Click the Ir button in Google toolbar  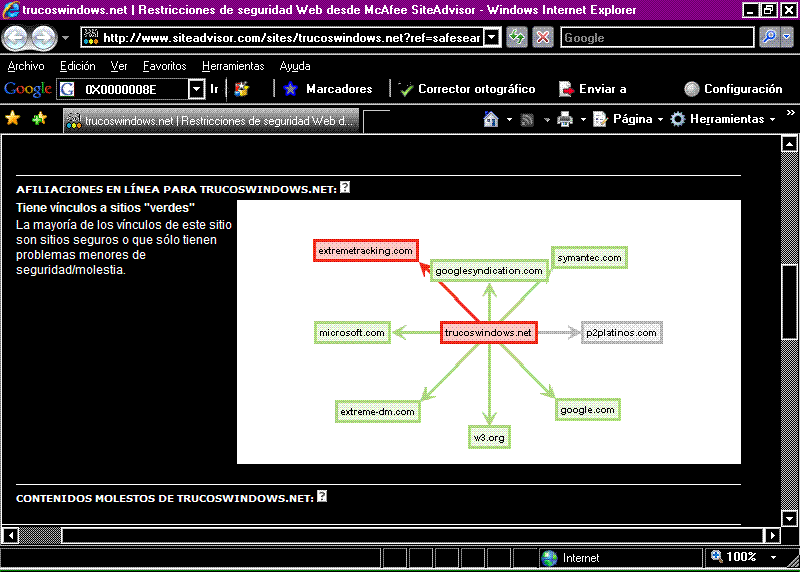coord(214,89)
